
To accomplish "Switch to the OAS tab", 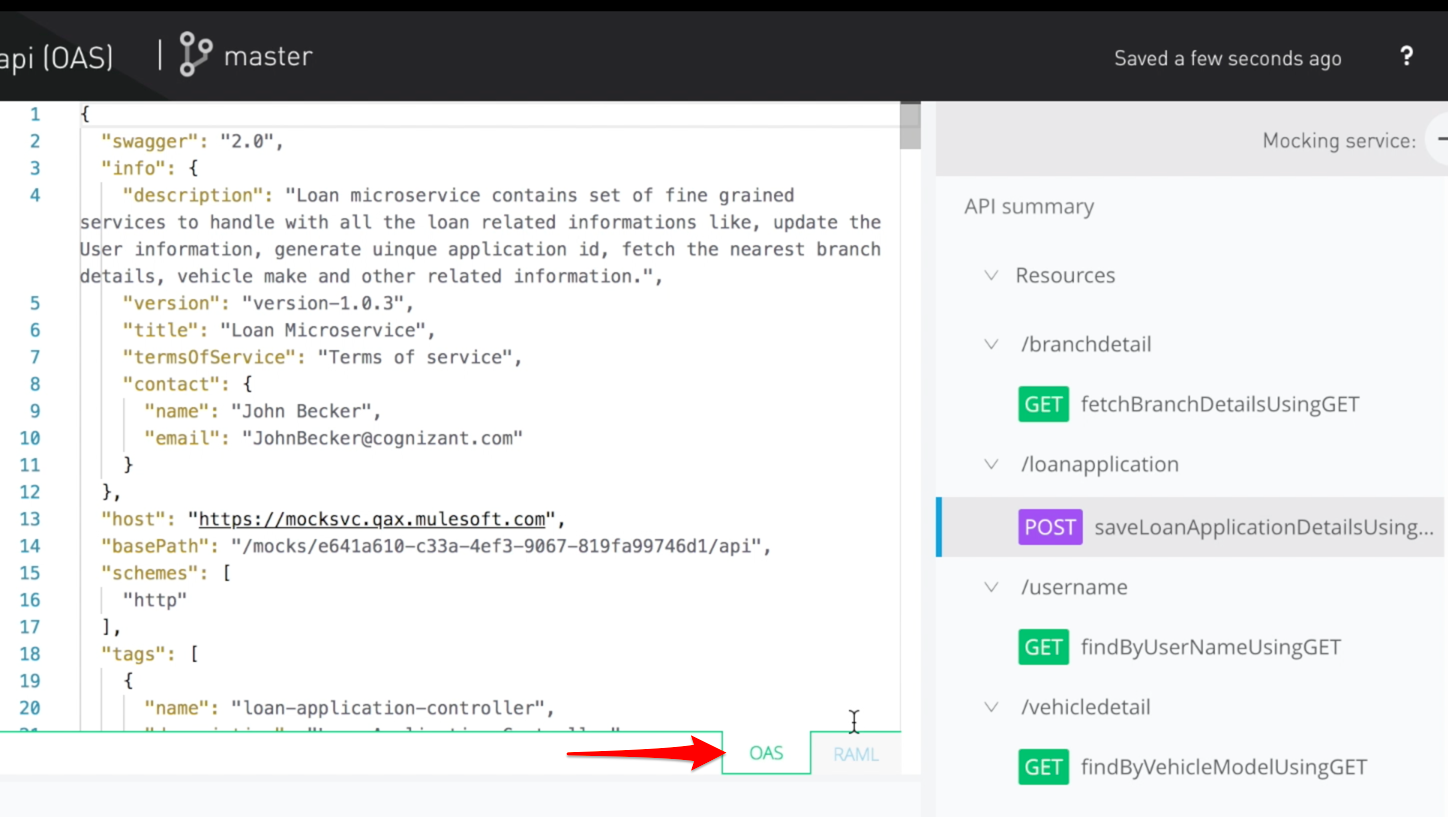I will pos(765,754).
